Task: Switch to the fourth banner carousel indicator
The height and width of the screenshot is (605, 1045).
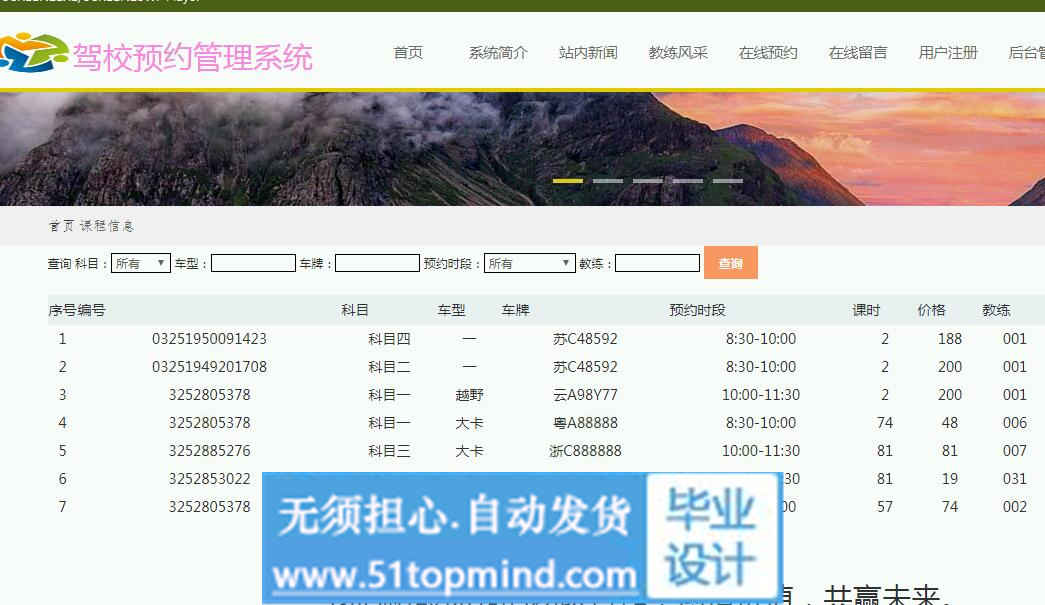Action: 688,181
